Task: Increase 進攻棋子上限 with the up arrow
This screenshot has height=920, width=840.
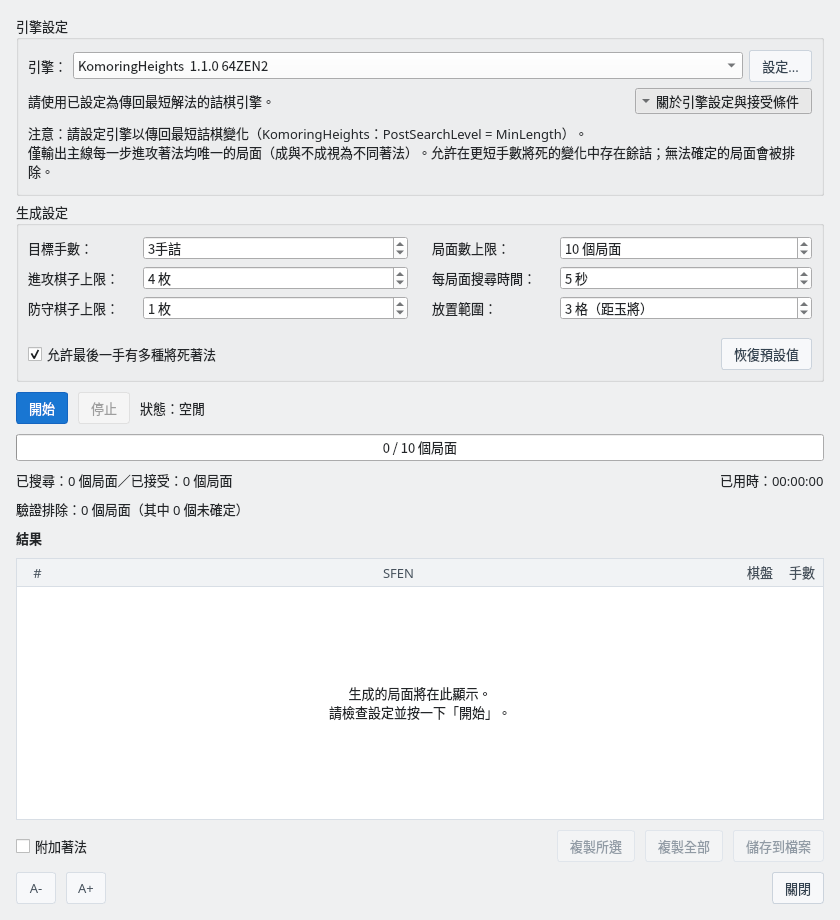Action: pyautogui.click(x=400, y=273)
